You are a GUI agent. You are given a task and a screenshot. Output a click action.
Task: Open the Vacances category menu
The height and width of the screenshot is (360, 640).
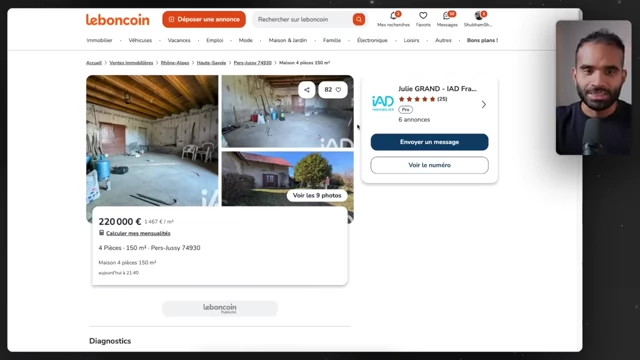(x=179, y=40)
